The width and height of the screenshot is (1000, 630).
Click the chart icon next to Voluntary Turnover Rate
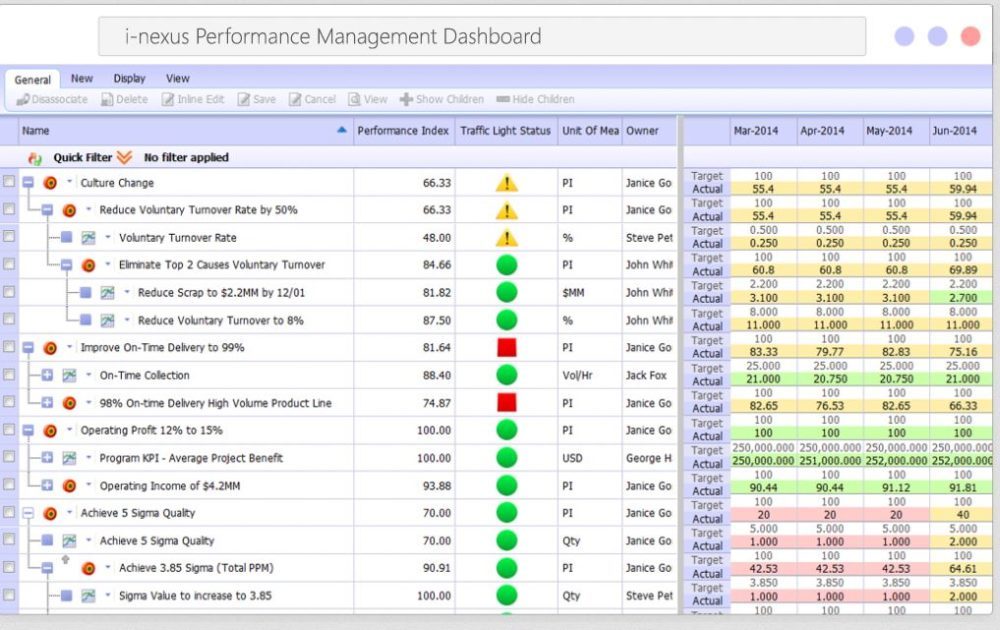point(89,238)
